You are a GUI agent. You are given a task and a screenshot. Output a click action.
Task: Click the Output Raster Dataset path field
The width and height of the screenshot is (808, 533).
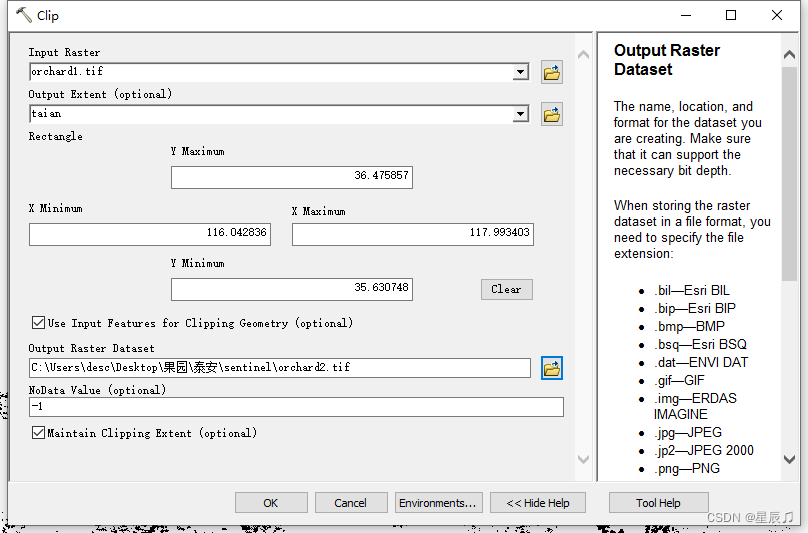pyautogui.click(x=280, y=368)
